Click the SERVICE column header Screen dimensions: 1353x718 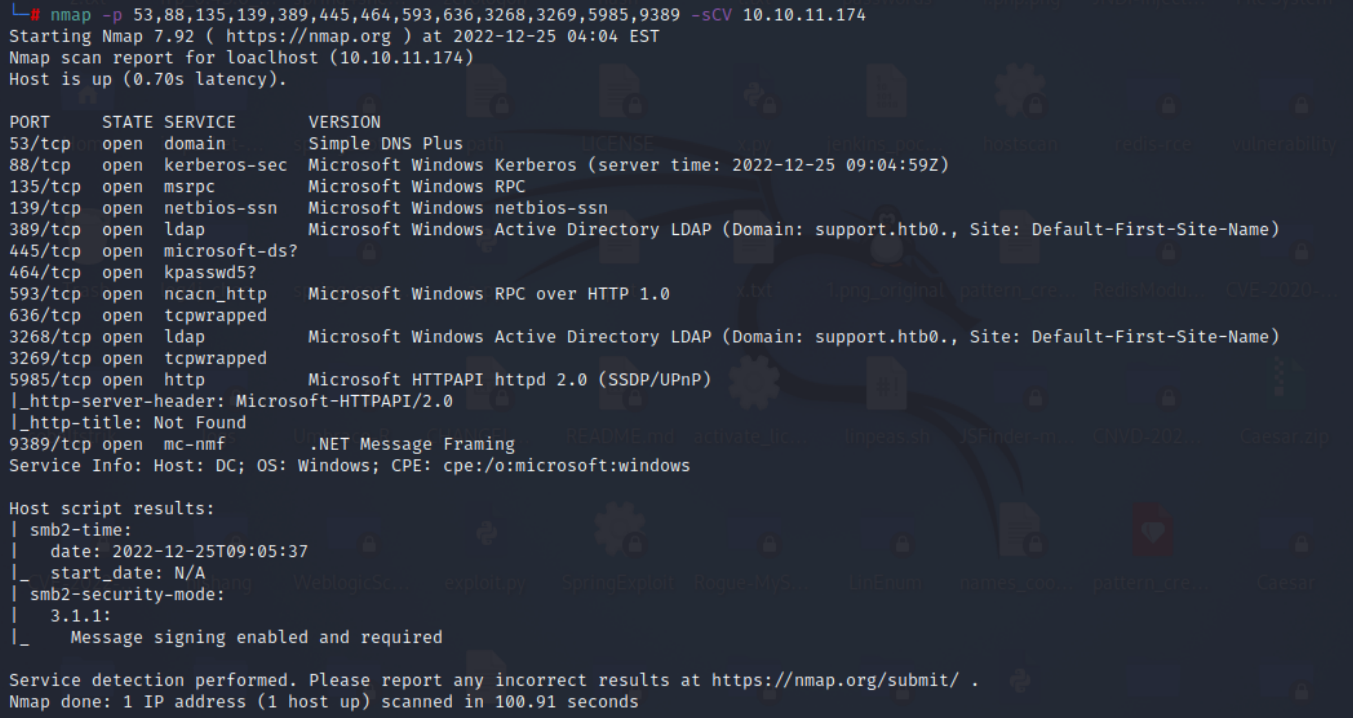(200, 122)
